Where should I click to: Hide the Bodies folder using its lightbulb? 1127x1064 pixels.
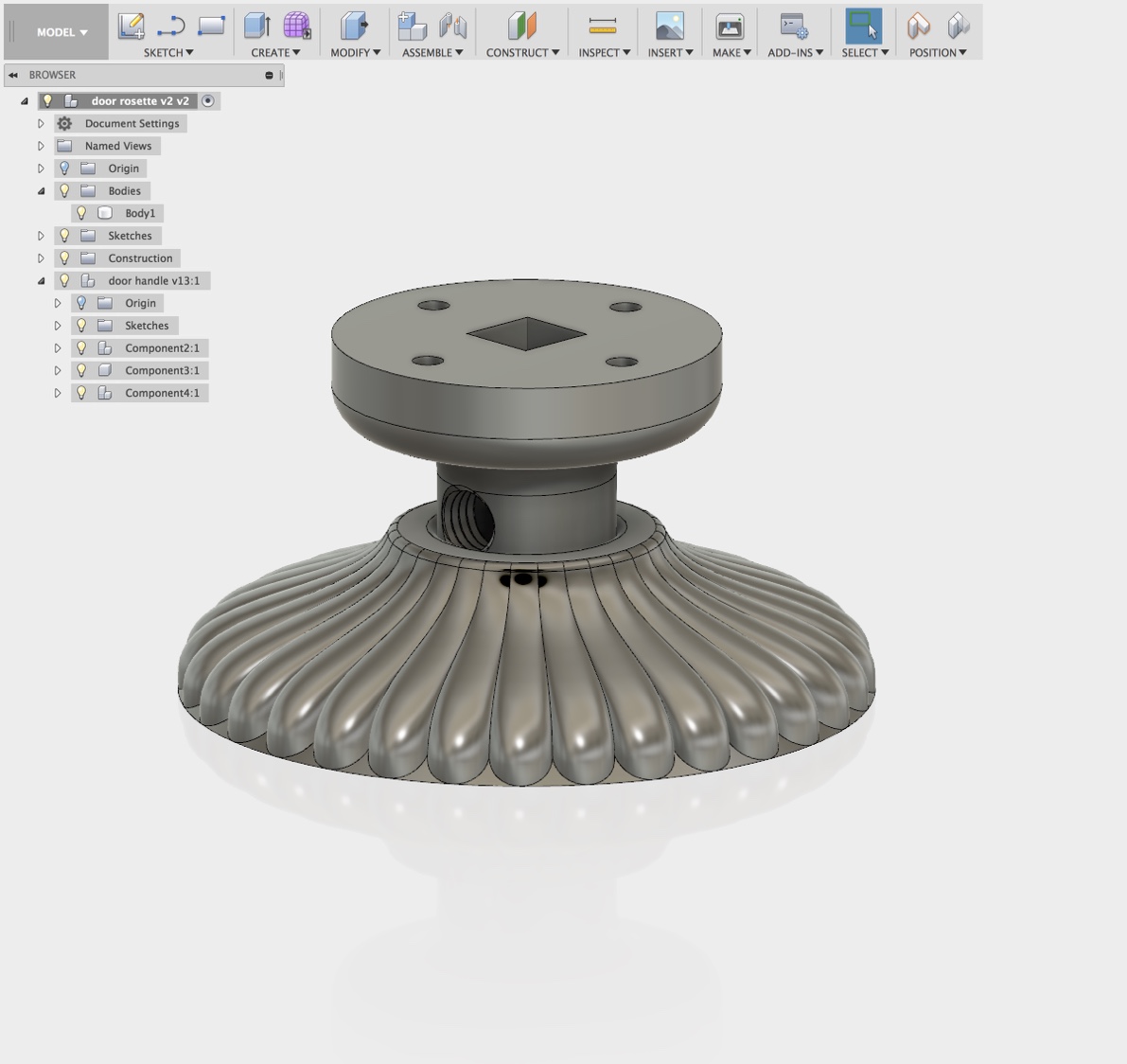coord(64,190)
